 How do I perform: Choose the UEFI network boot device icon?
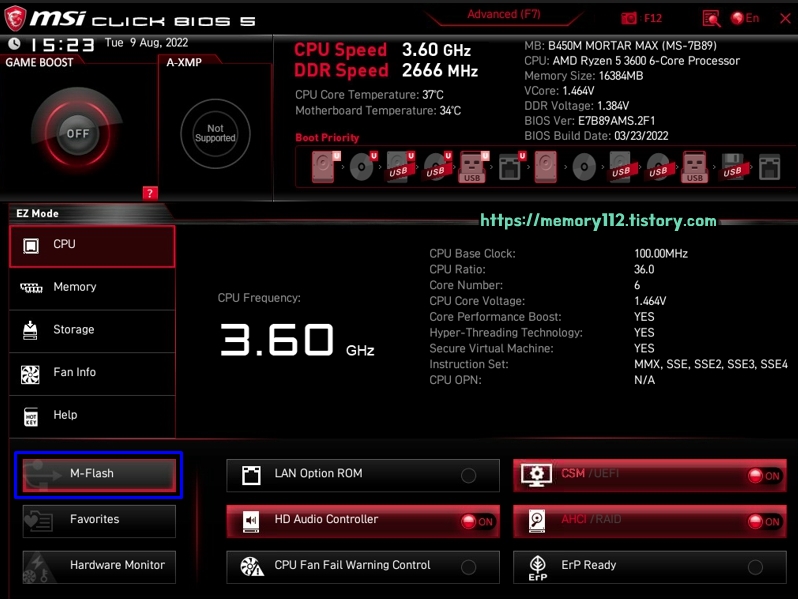point(511,166)
